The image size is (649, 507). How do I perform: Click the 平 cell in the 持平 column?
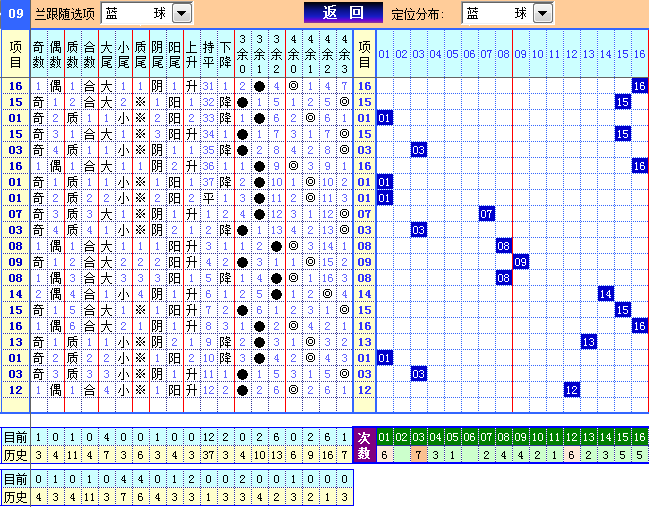pos(208,198)
